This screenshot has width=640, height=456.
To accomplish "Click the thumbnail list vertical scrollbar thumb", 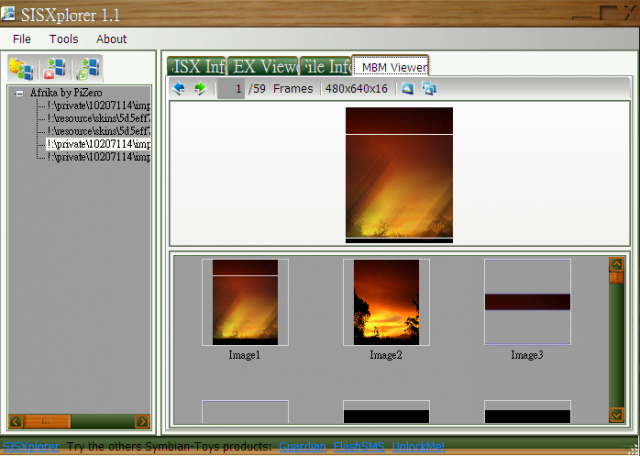I will pyautogui.click(x=616, y=278).
